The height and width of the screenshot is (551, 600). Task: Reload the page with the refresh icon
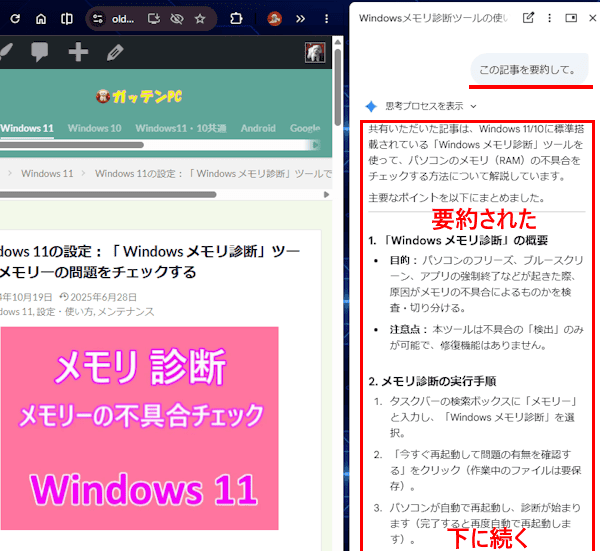[15, 19]
